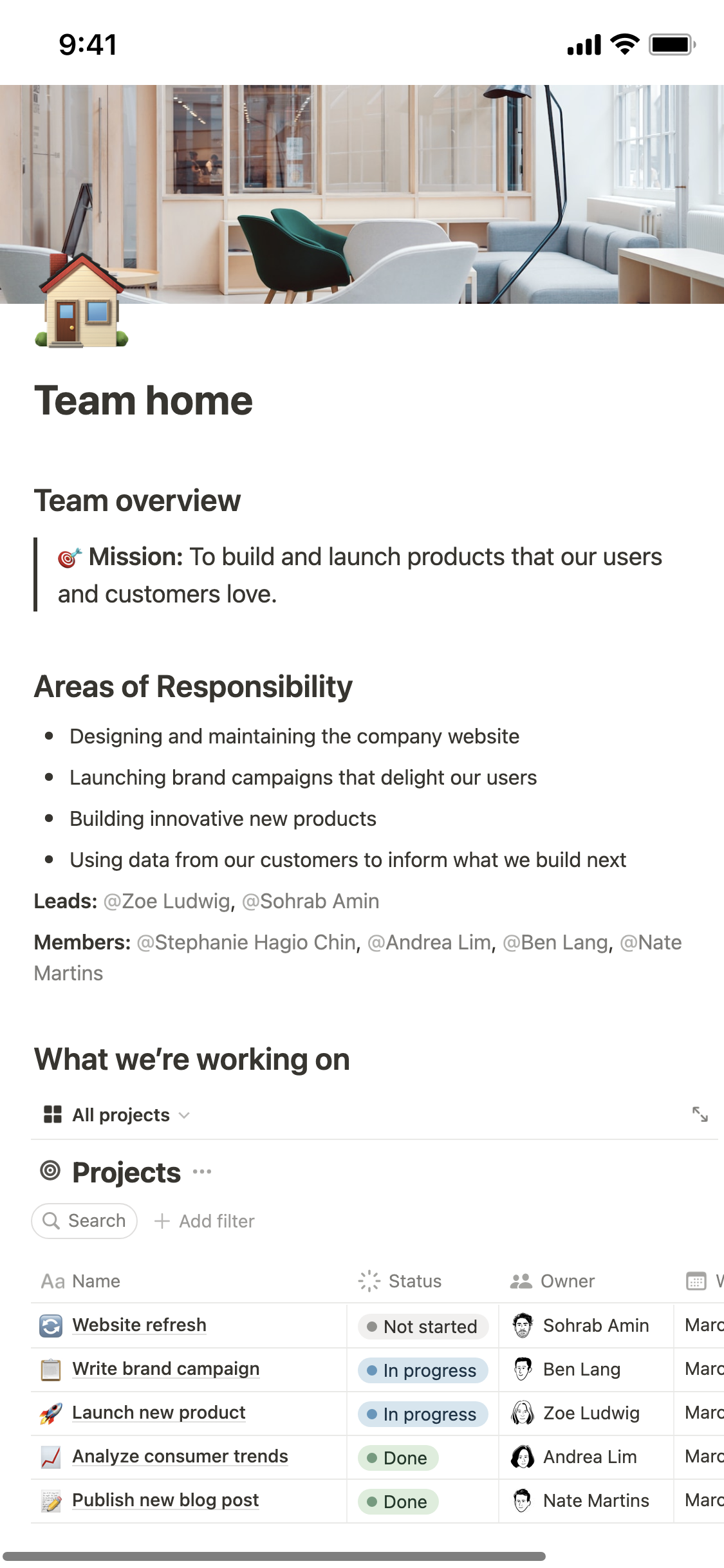
Task: Change Publish new blog post Done status
Action: pyautogui.click(x=398, y=1502)
